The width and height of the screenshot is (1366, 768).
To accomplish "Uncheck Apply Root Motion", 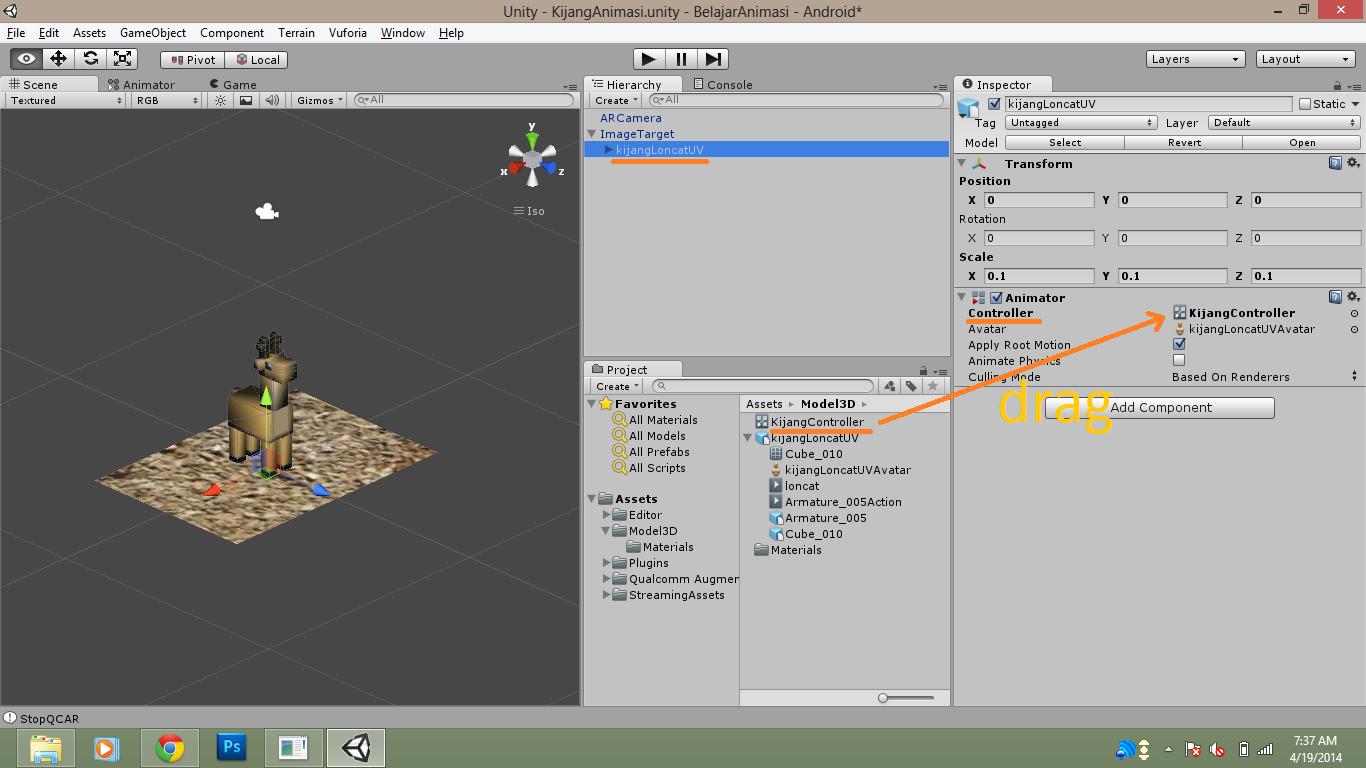I will 1179,344.
